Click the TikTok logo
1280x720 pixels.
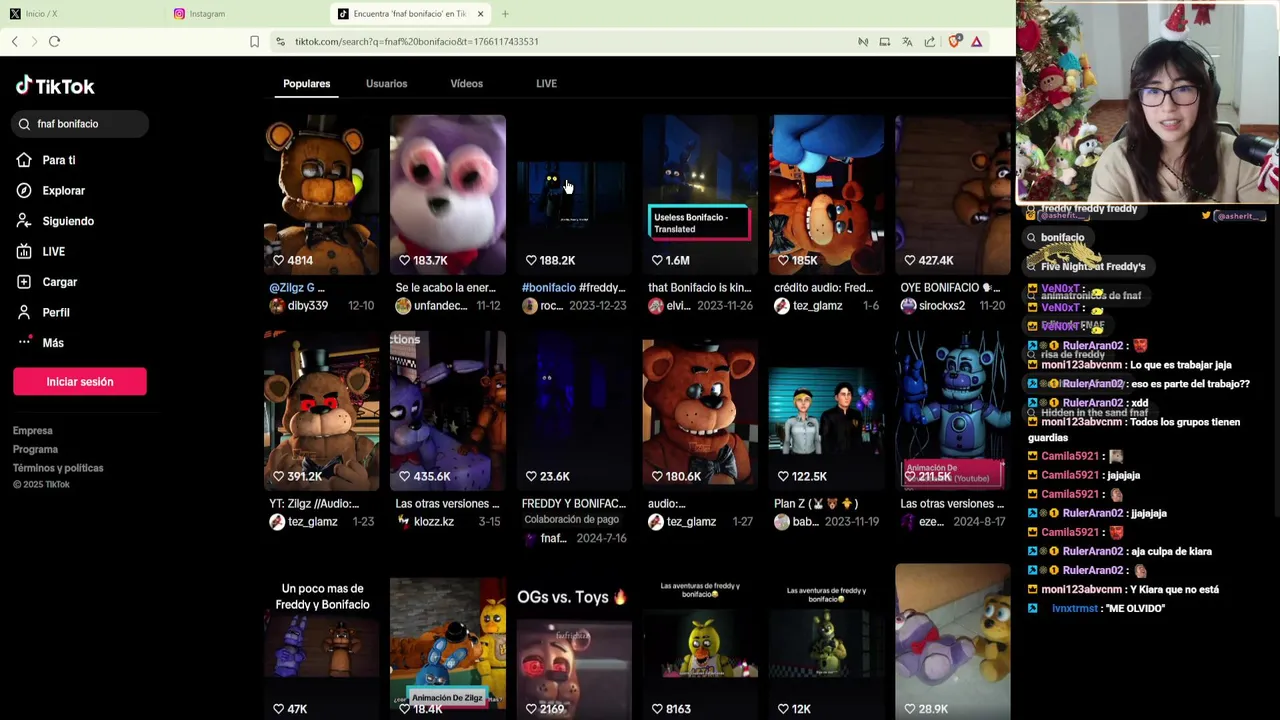click(x=55, y=86)
